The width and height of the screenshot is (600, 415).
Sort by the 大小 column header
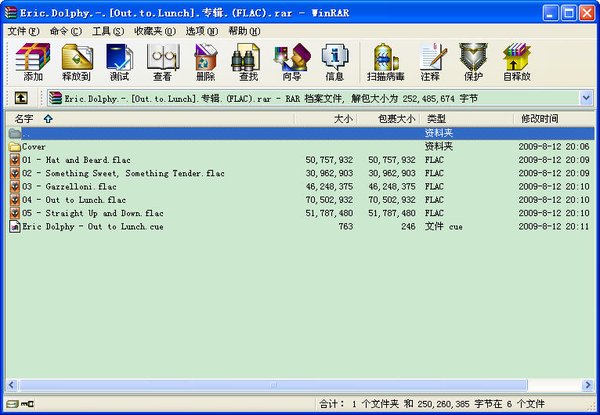pos(325,119)
